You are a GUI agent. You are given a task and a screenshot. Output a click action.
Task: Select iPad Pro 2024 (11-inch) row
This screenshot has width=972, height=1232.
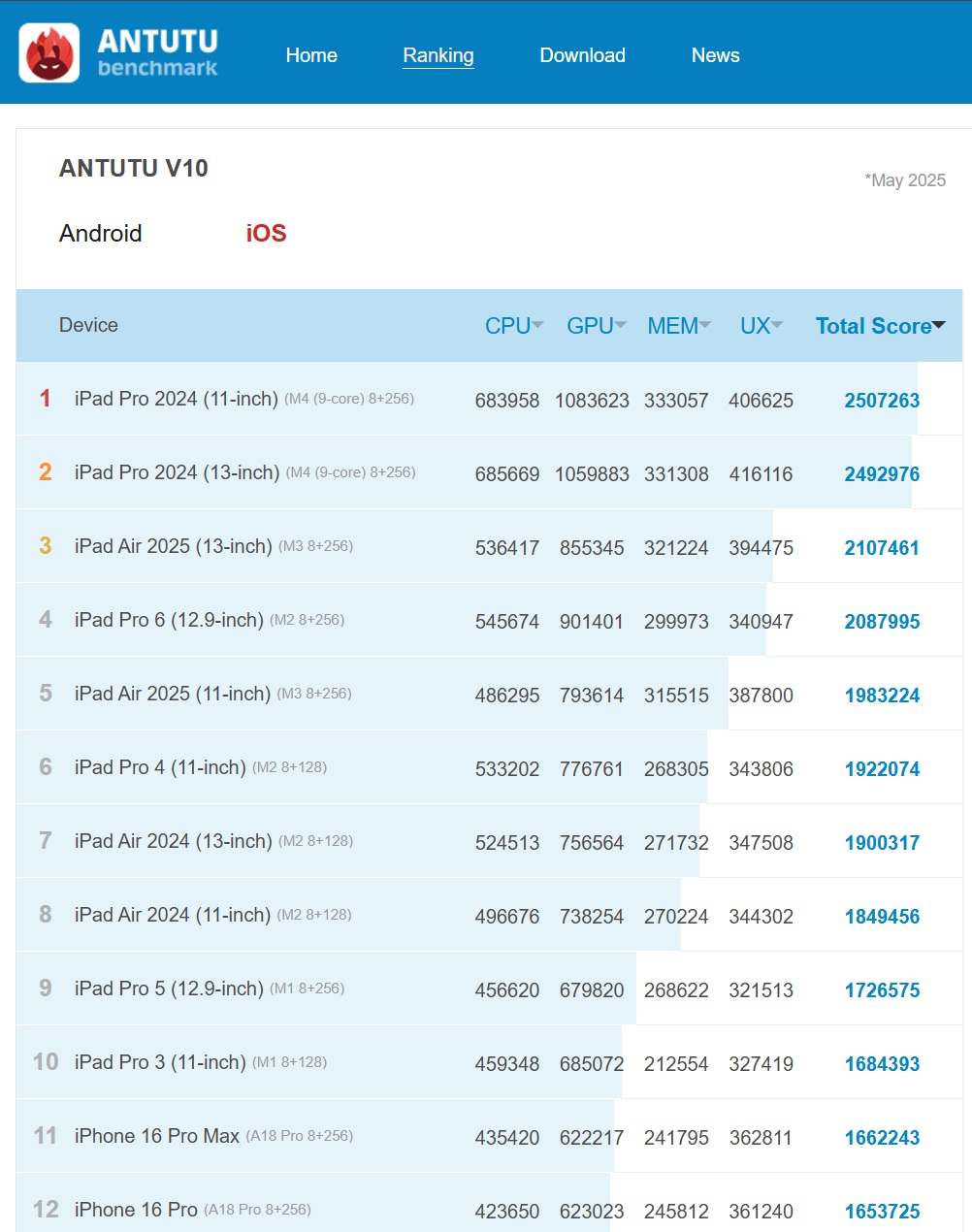pyautogui.click(x=489, y=399)
